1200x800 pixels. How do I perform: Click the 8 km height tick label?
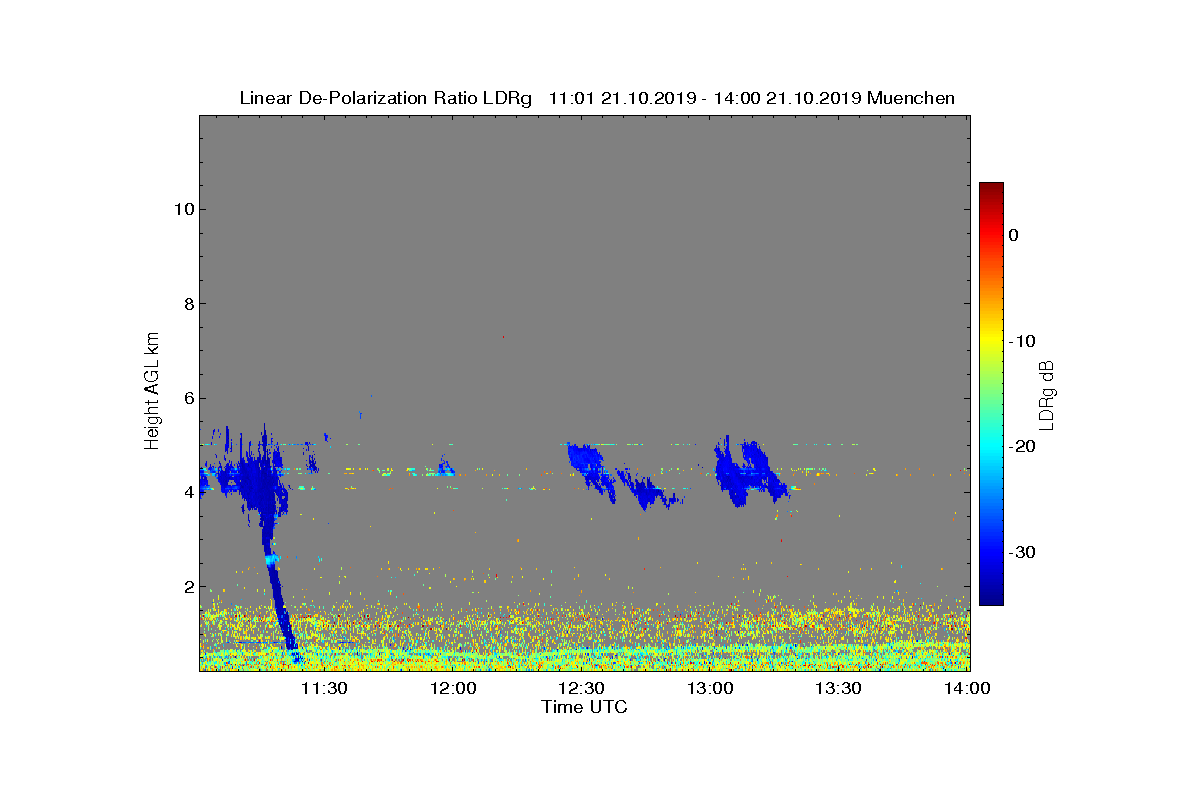point(187,304)
